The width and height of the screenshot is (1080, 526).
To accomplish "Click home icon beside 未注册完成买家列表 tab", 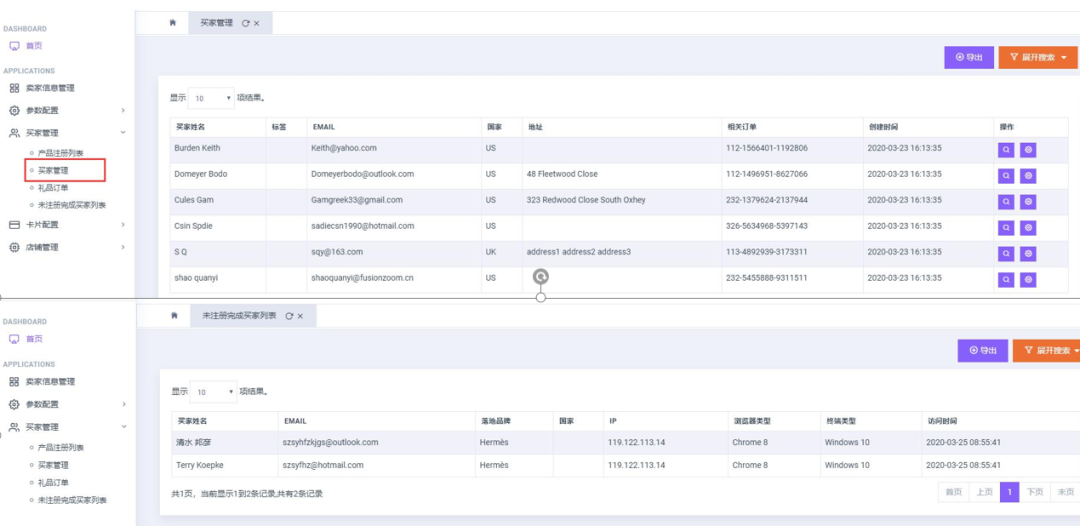I will tap(174, 315).
